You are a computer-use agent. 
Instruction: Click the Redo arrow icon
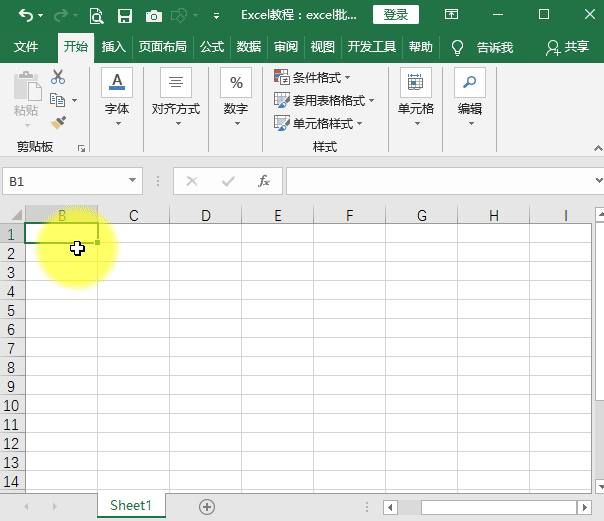61,15
